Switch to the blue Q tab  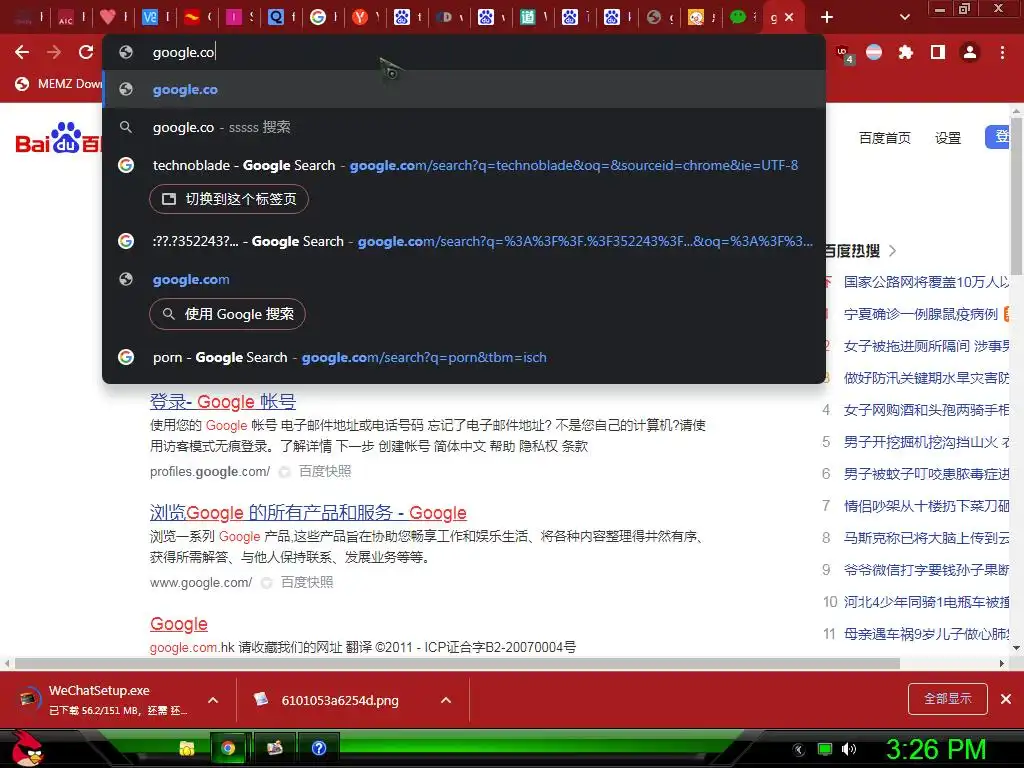point(276,17)
